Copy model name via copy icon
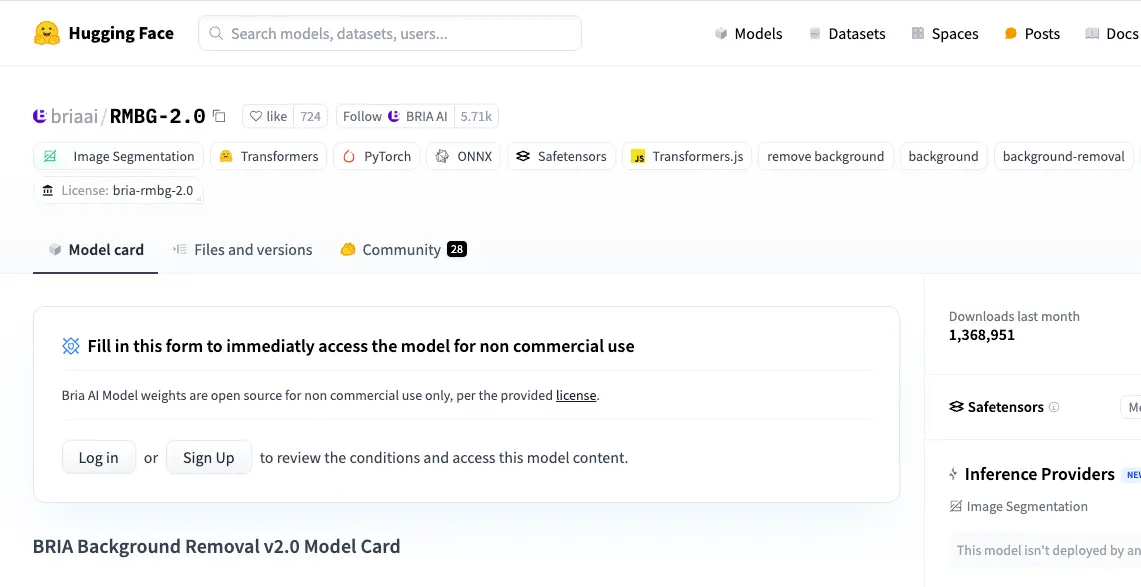 [219, 116]
